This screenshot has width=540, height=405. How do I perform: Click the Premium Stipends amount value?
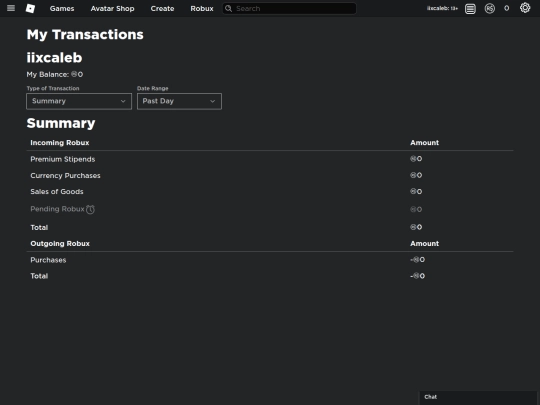pyautogui.click(x=416, y=159)
